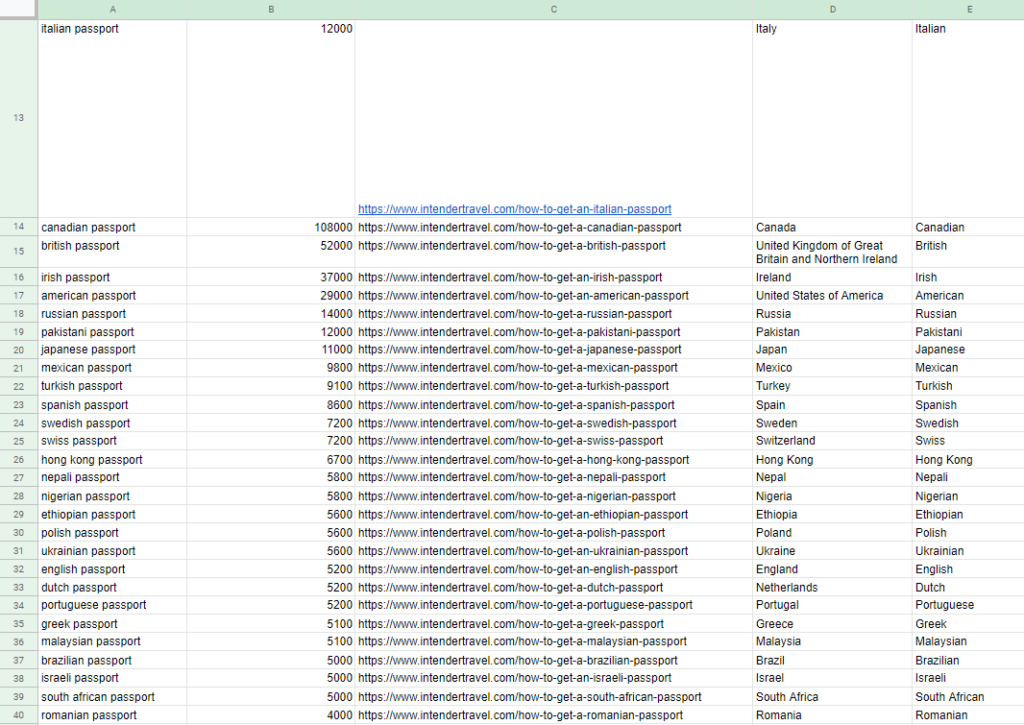Select the 'Israeli' nationality cell

968,678
